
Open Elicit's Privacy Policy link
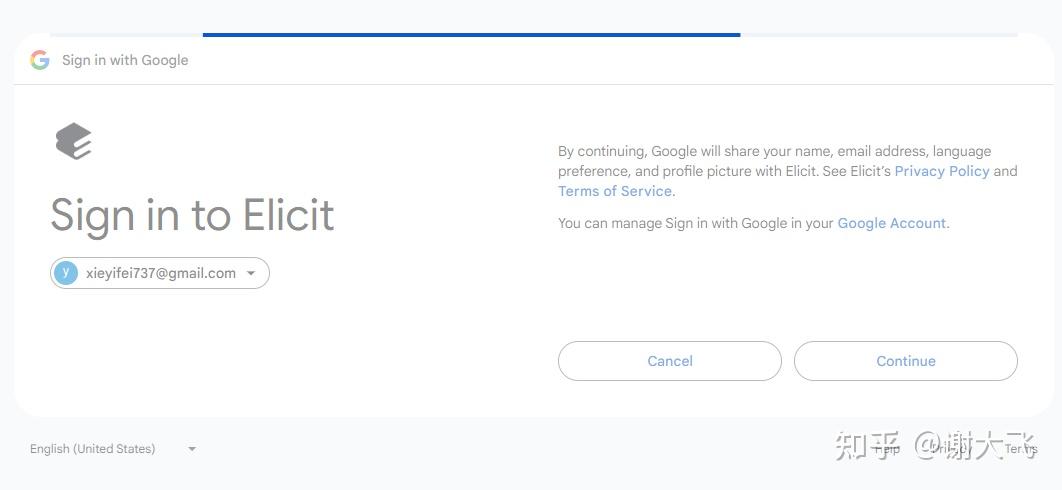[x=941, y=171]
